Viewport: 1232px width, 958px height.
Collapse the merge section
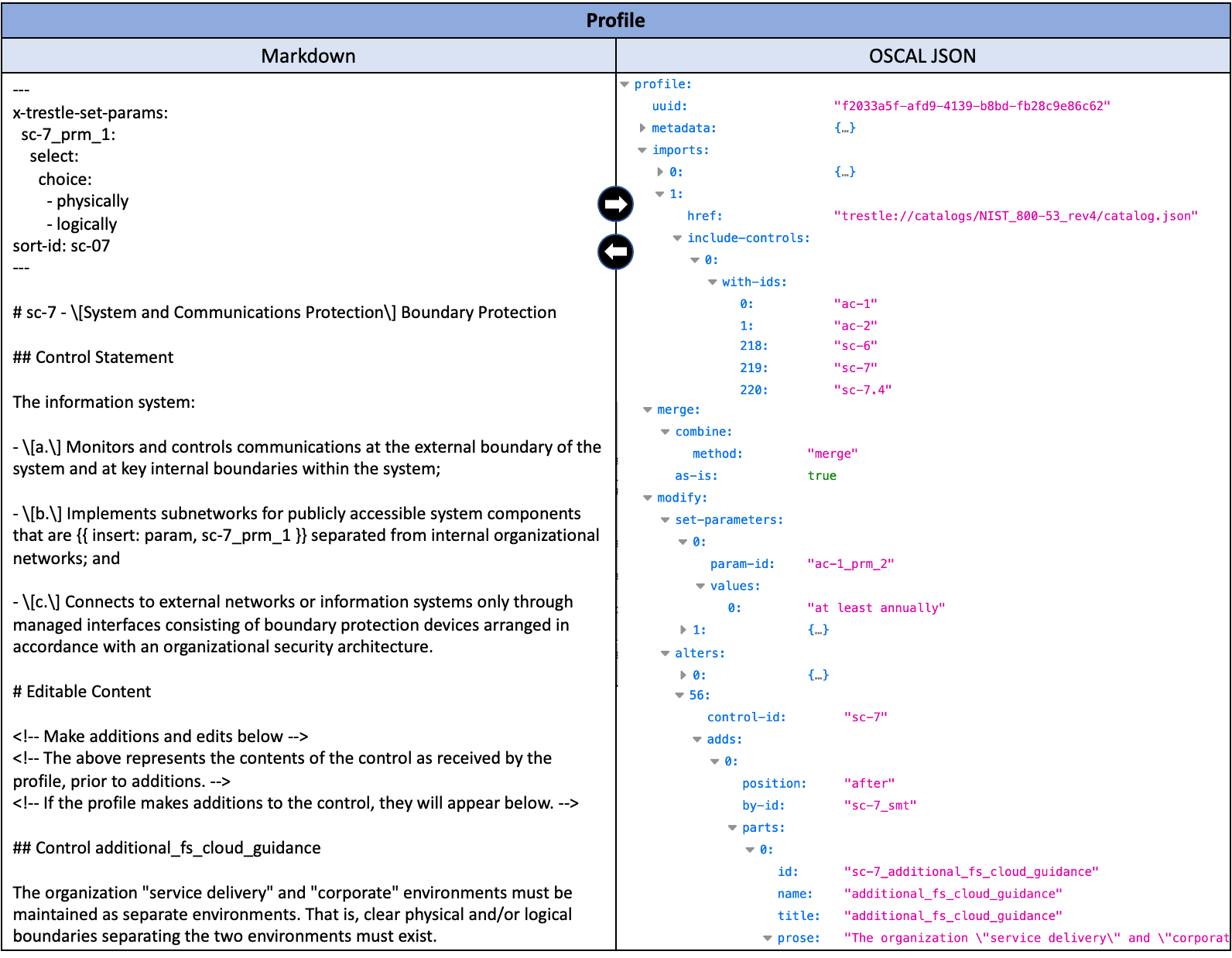[x=647, y=410]
